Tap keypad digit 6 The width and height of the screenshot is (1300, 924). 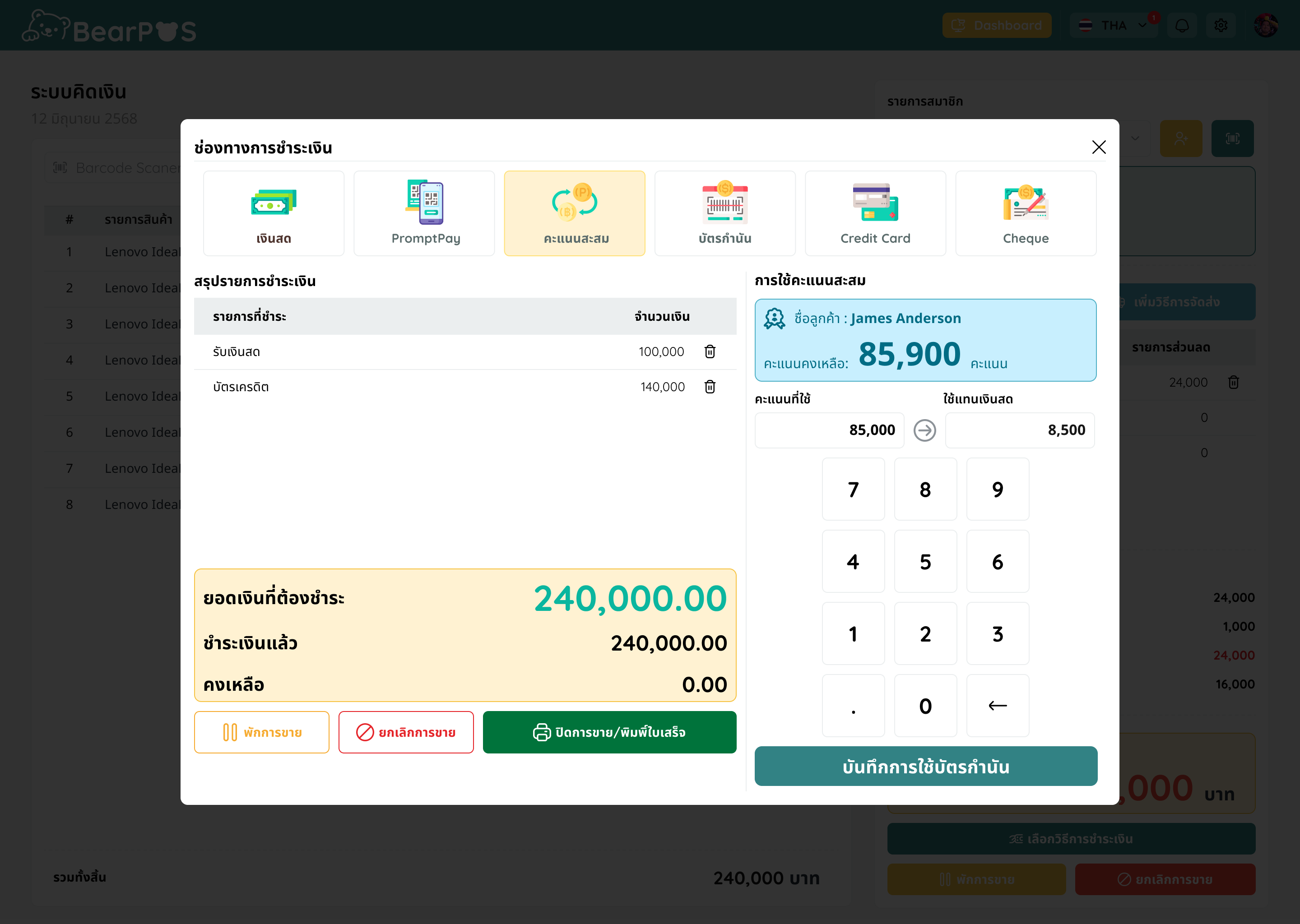[998, 562]
